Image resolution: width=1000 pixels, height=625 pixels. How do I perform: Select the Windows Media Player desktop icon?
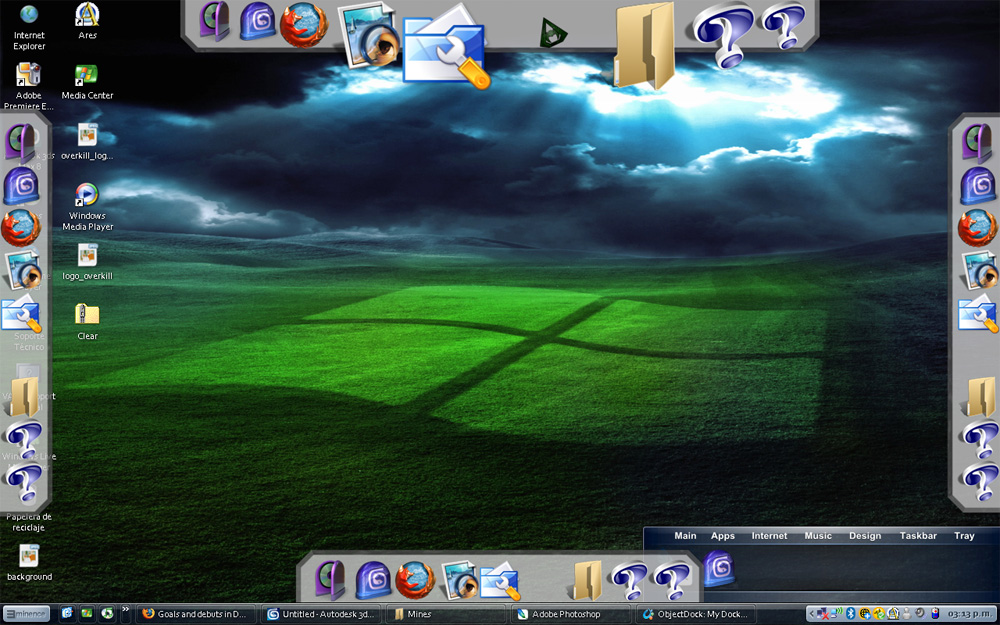[87, 207]
